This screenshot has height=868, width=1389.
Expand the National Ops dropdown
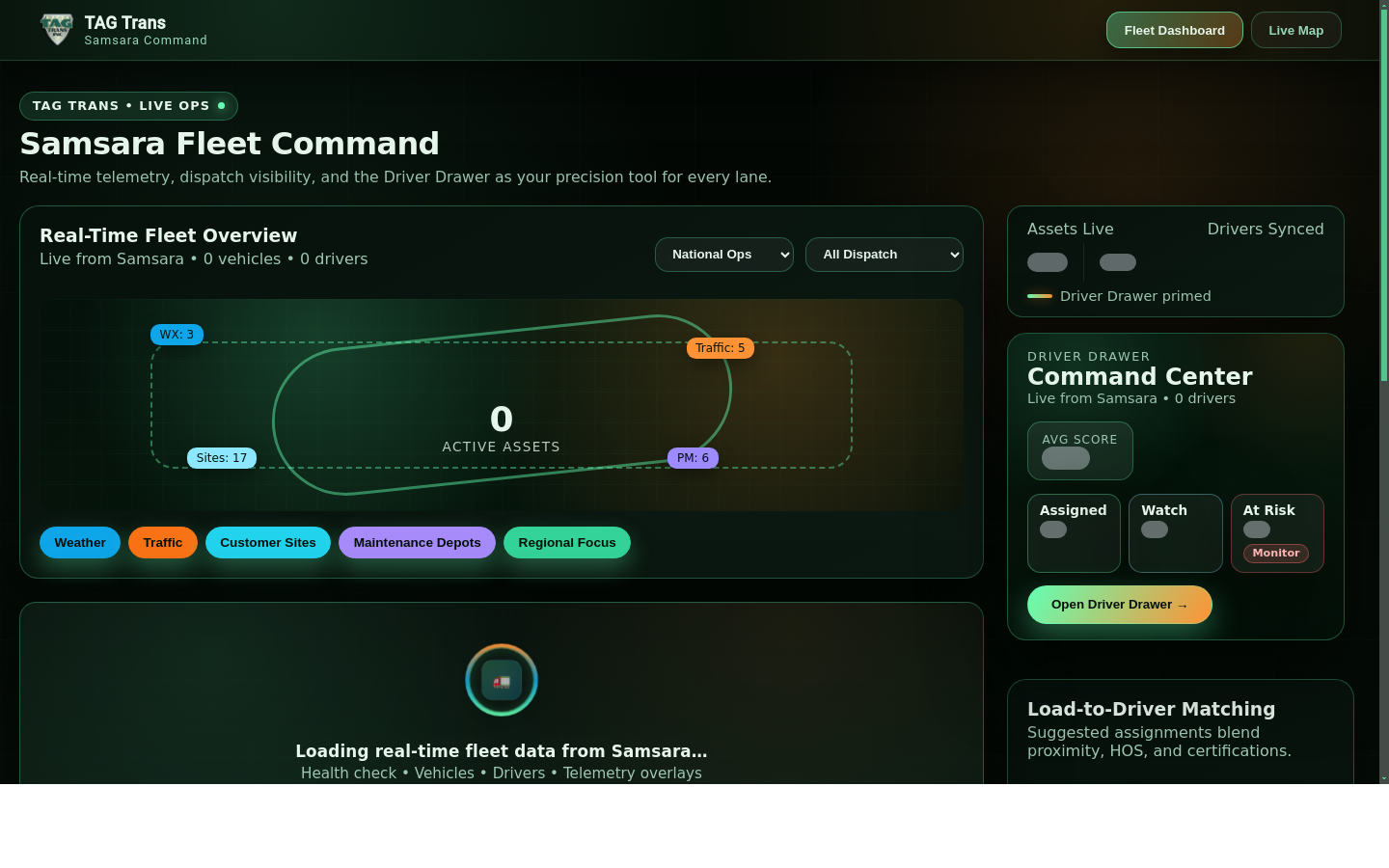point(724,255)
